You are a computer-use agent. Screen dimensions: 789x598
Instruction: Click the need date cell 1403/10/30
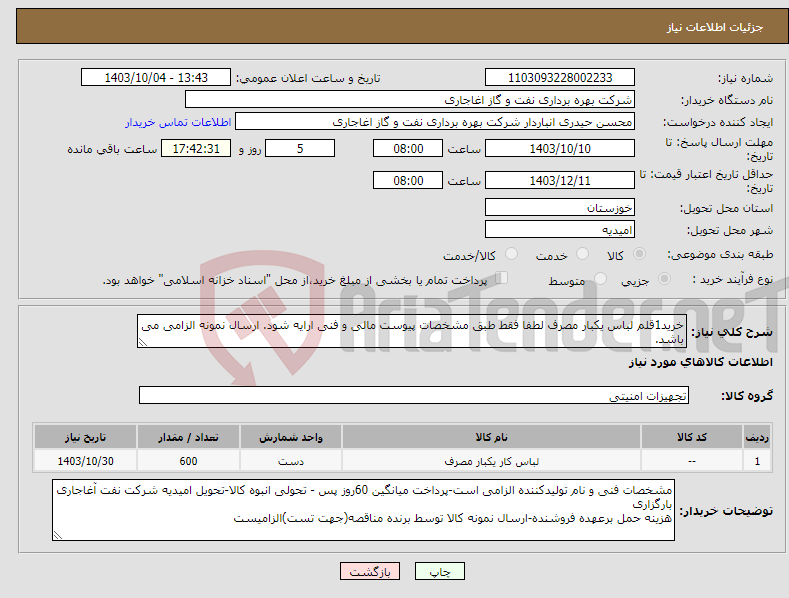[85, 461]
